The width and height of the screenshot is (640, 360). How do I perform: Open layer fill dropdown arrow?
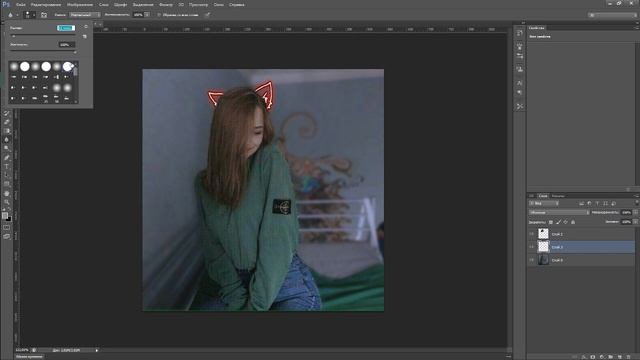[x=636, y=222]
